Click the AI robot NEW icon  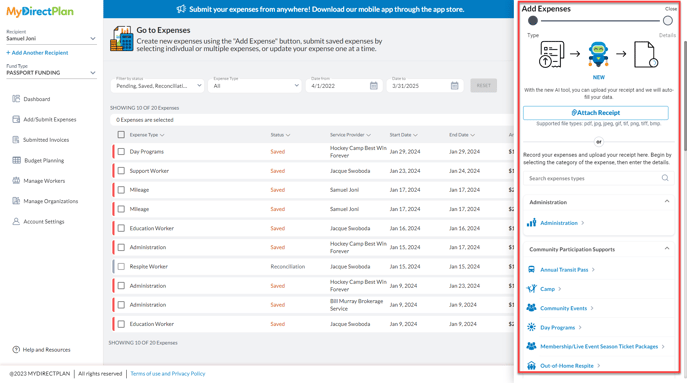598,54
